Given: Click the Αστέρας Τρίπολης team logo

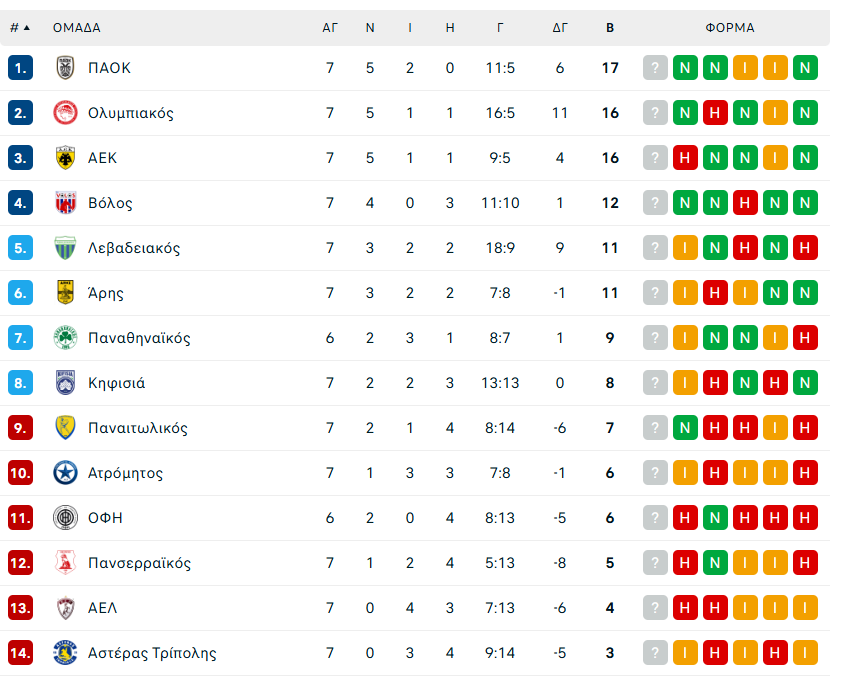Looking at the screenshot, I should click(65, 653).
